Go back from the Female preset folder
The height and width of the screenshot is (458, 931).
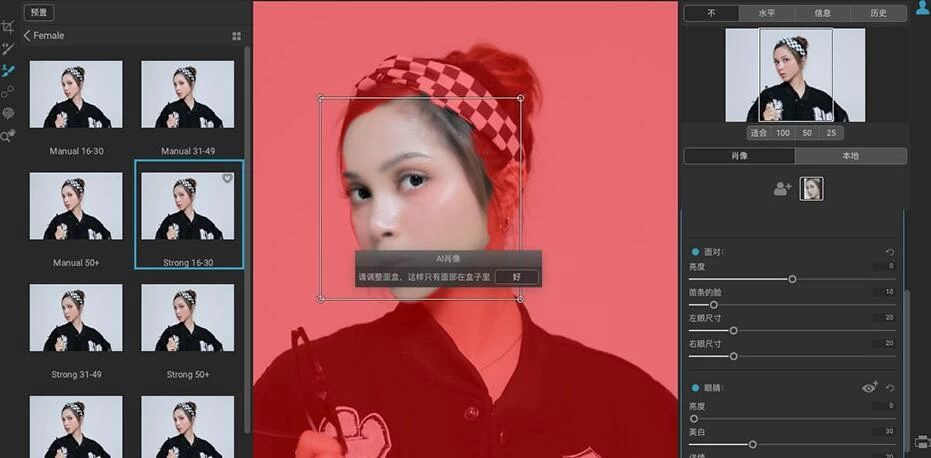27,36
